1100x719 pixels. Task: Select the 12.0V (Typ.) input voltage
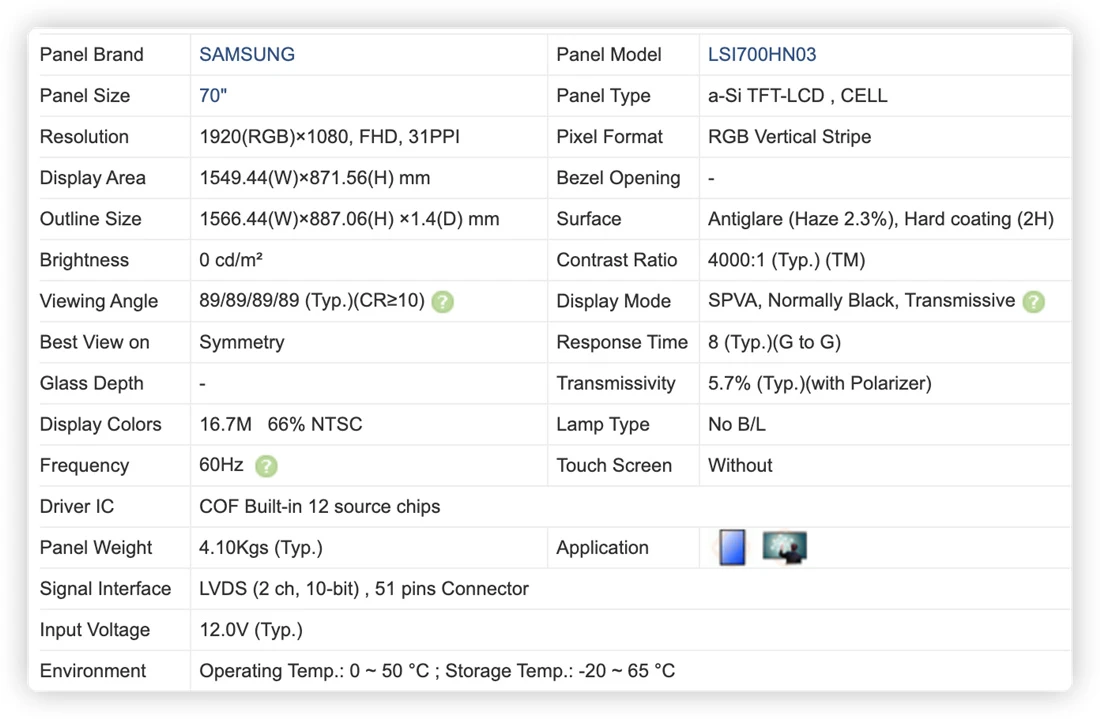point(251,630)
